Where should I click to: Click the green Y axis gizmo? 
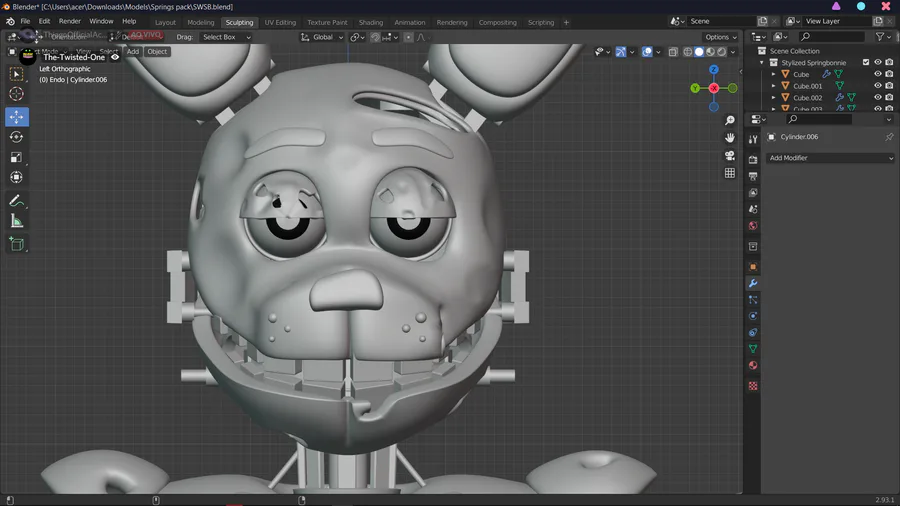pyautogui.click(x=695, y=88)
